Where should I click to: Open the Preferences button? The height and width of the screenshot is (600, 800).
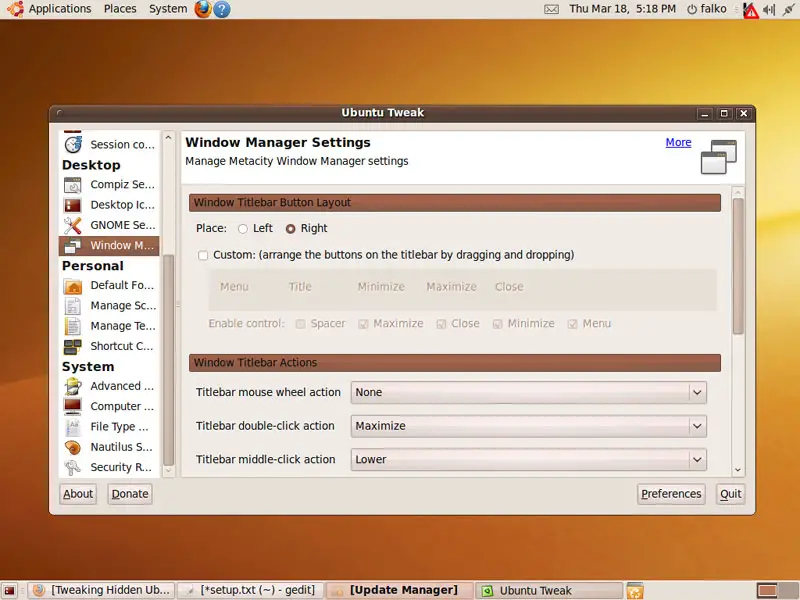click(671, 494)
